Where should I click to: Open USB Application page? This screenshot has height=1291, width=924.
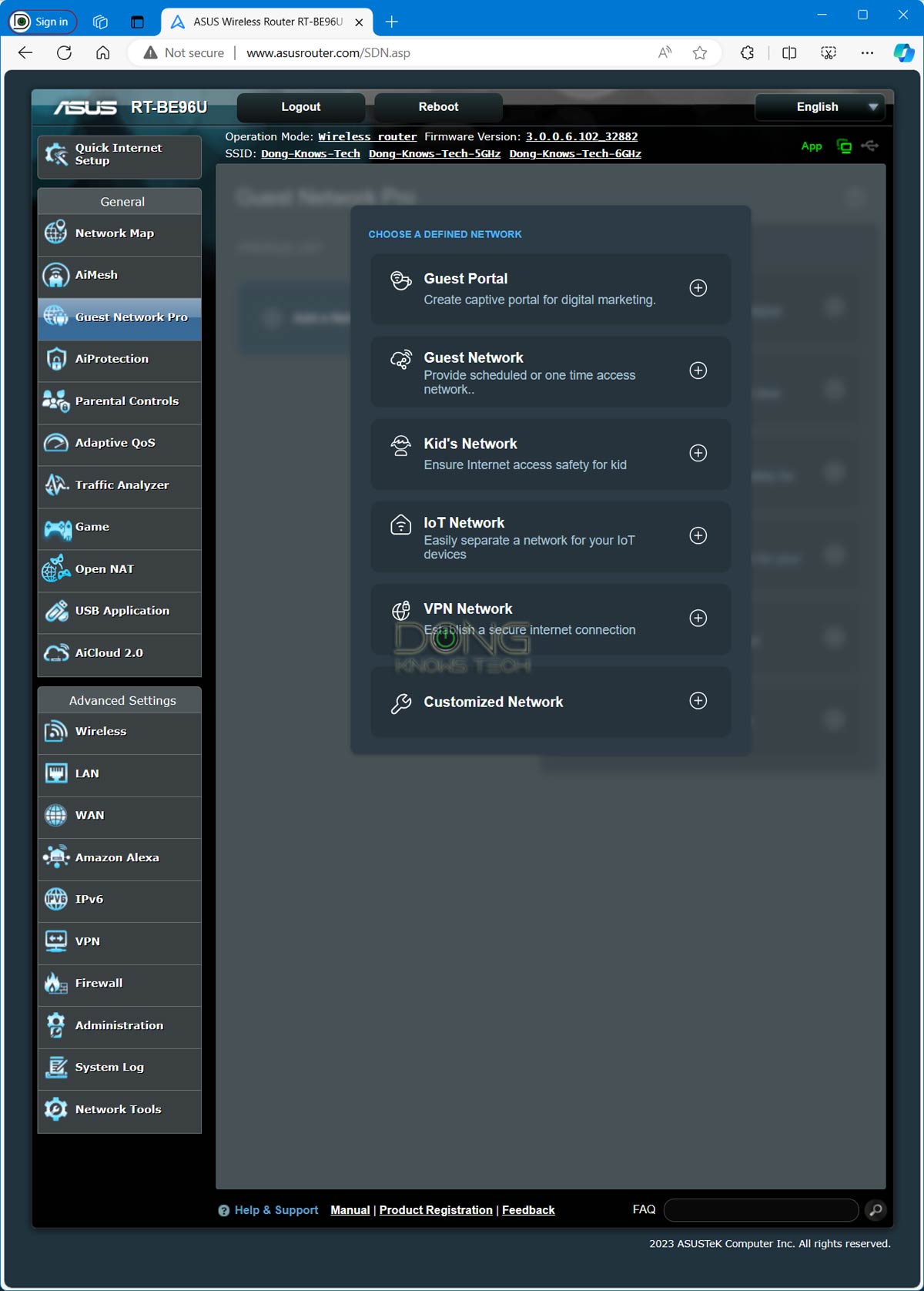[119, 612]
